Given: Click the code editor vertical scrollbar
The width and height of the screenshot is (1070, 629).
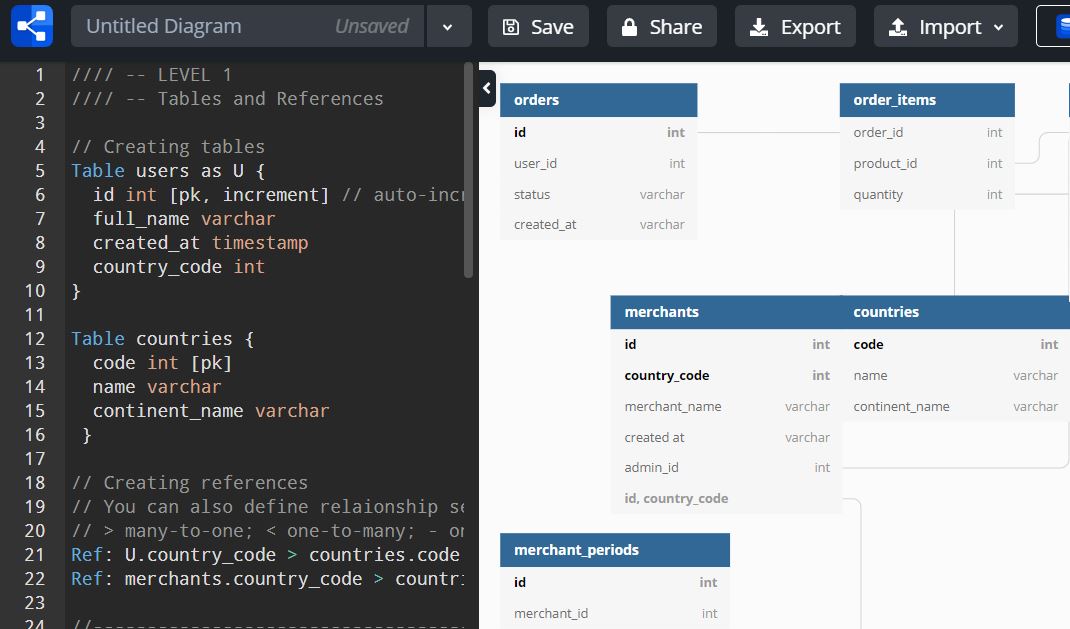Looking at the screenshot, I should point(469,170).
